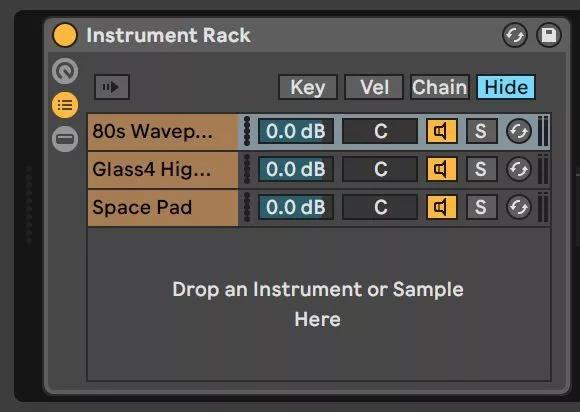The width and height of the screenshot is (580, 412).
Task: Toggle the Chain List view button
Action: pyautogui.click(x=65, y=105)
